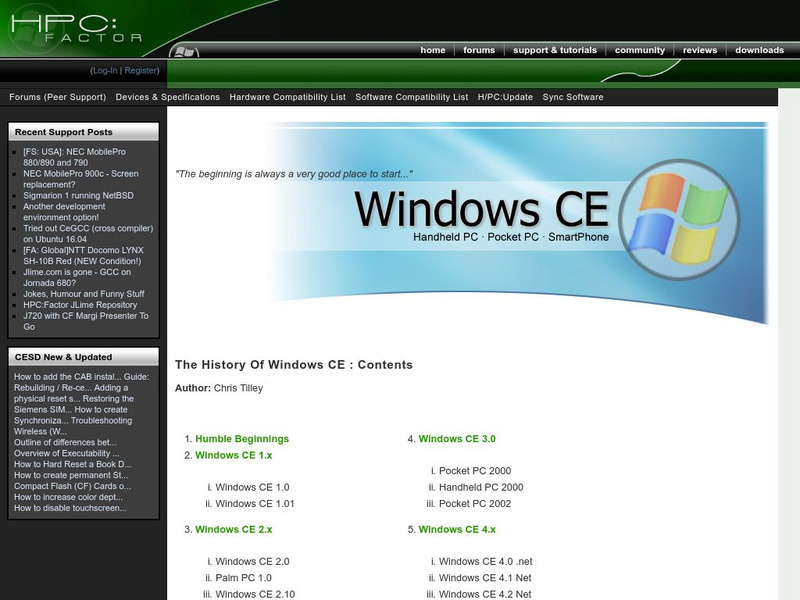Open NTT Docomo LYNX SH-10B Red post
Screen dimensions: 800x600
click(83, 256)
